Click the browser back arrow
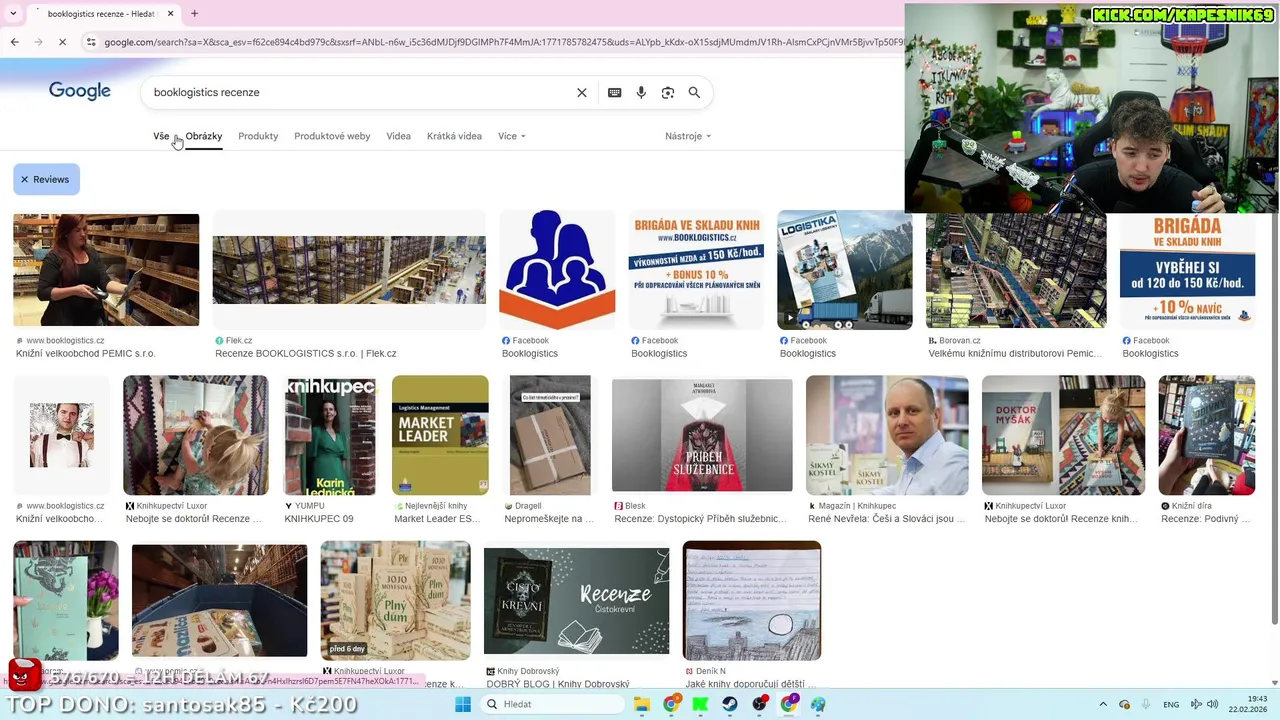This screenshot has height=720, width=1280. pos(14,42)
